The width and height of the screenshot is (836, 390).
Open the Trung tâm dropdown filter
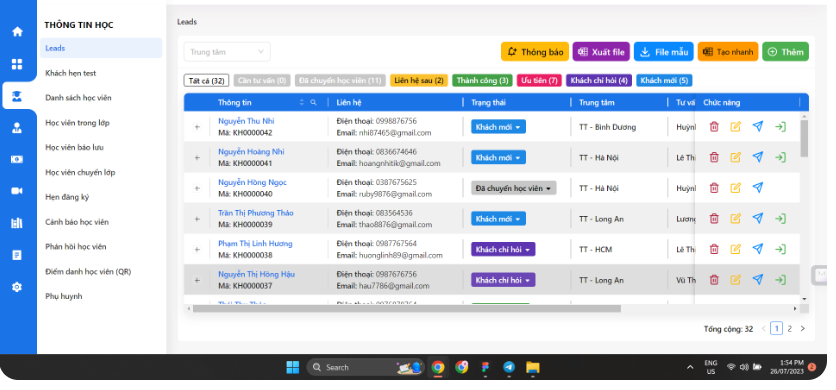(227, 52)
